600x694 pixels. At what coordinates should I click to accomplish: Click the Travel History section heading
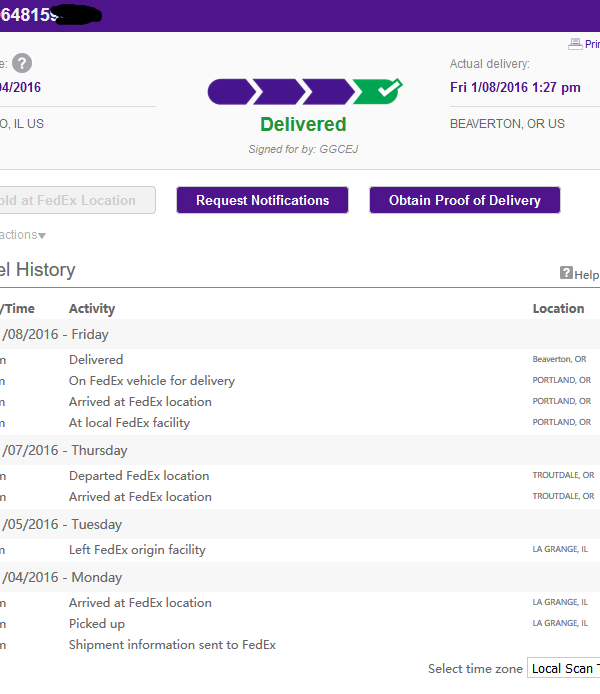click(x=38, y=270)
